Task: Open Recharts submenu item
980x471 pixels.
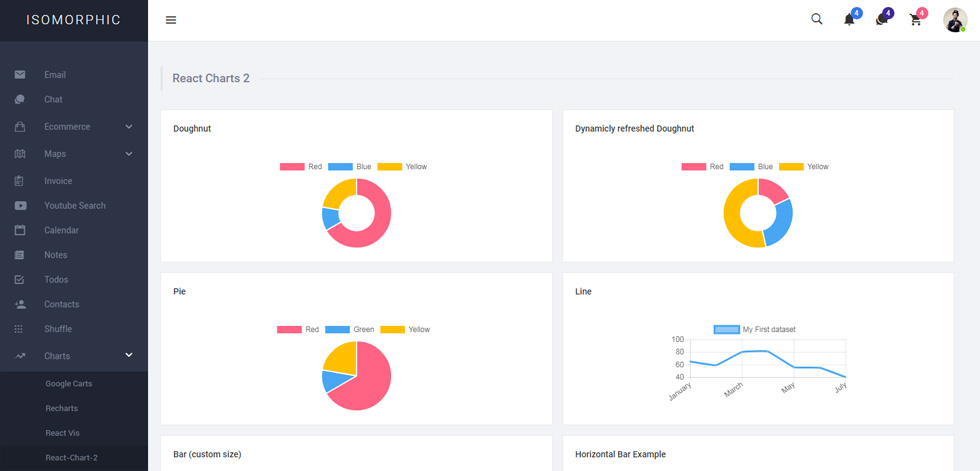Action: click(61, 409)
